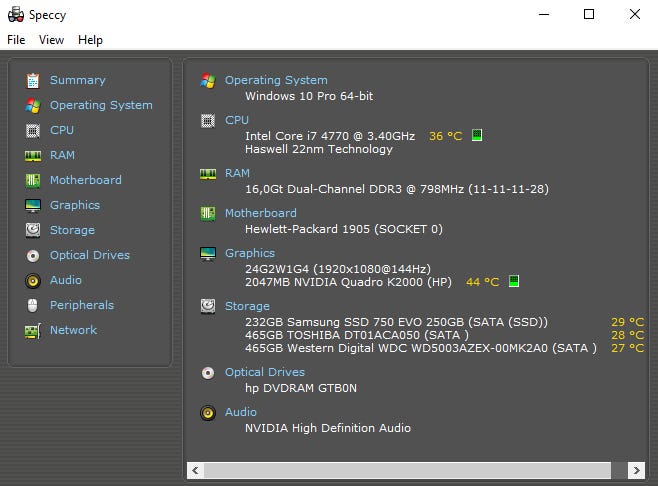
Task: Open the Motherboard section in sidebar
Action: click(x=86, y=180)
